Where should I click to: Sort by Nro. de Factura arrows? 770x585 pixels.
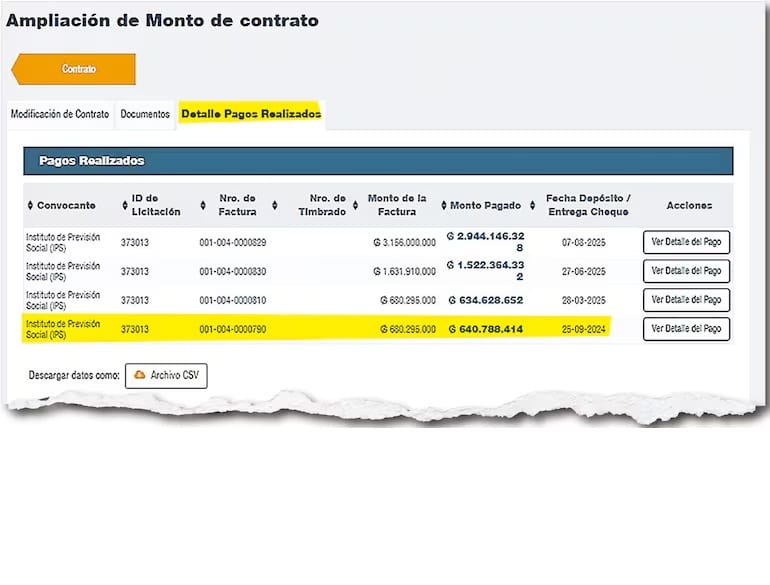click(x=203, y=205)
